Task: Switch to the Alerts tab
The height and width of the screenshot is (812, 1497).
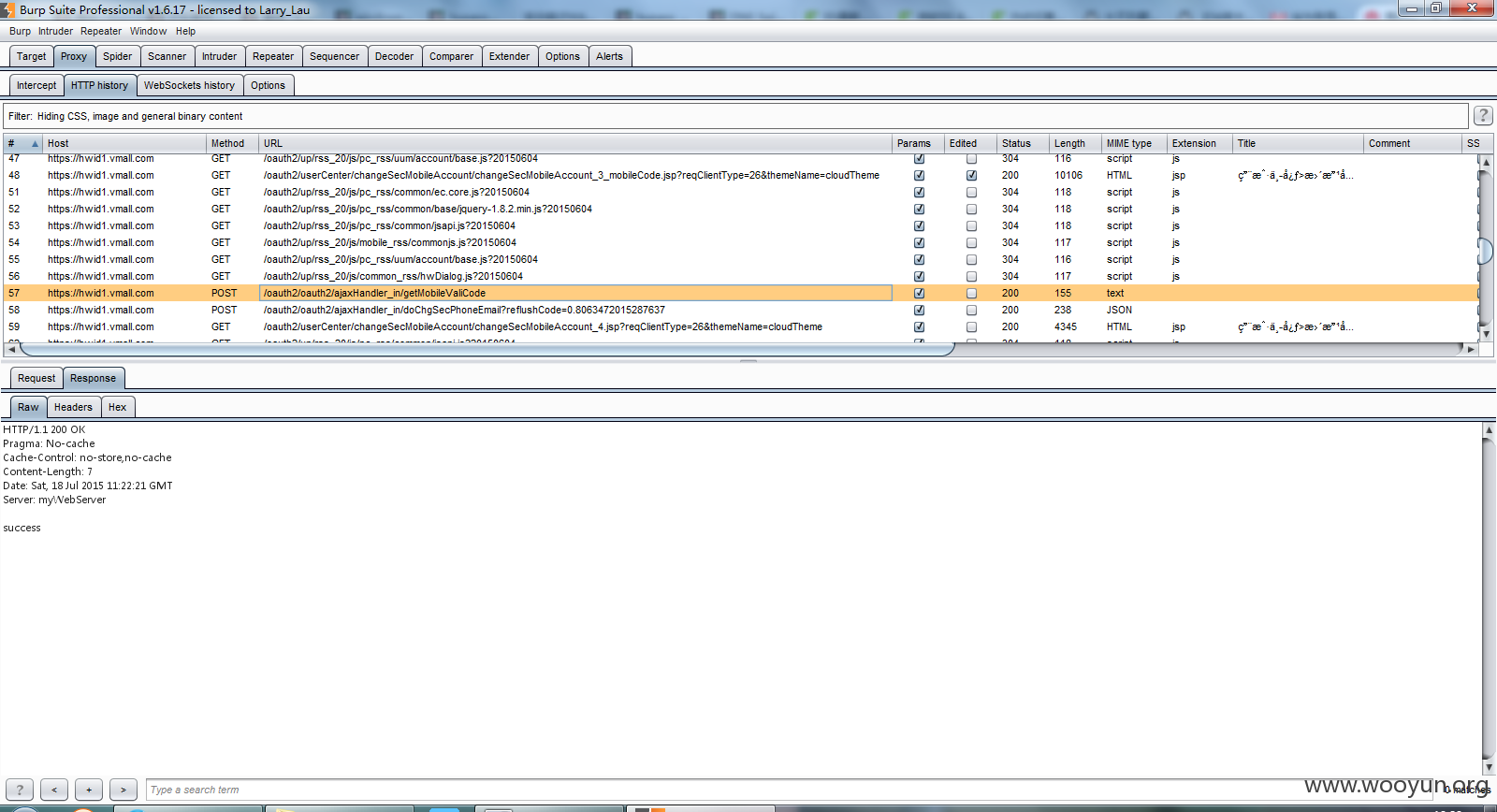Action: [x=609, y=56]
